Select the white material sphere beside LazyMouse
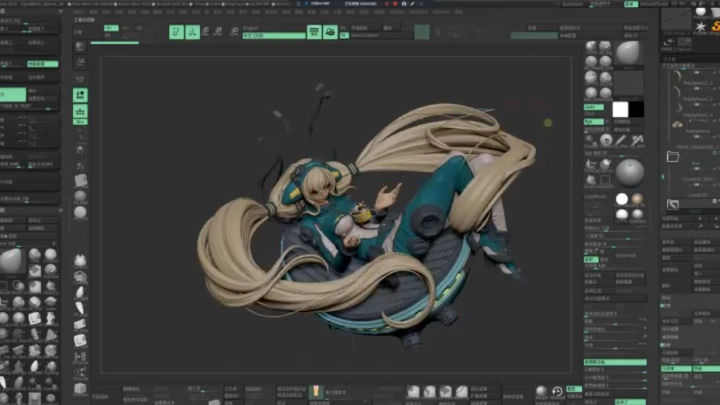This screenshot has width=720, height=405. click(x=622, y=199)
